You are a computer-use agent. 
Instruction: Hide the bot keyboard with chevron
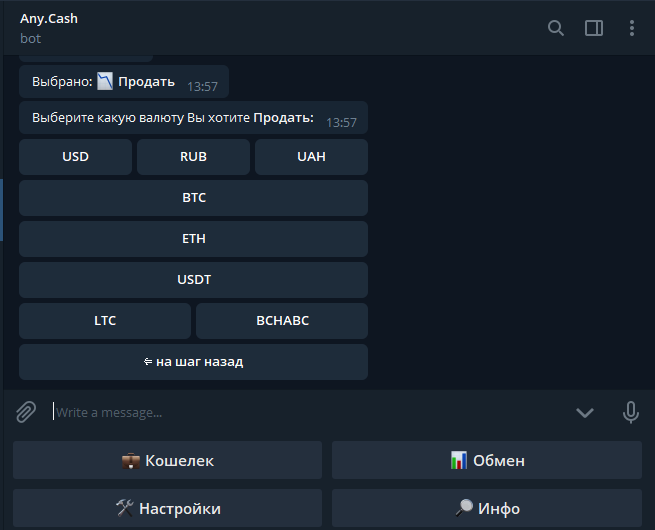(585, 413)
